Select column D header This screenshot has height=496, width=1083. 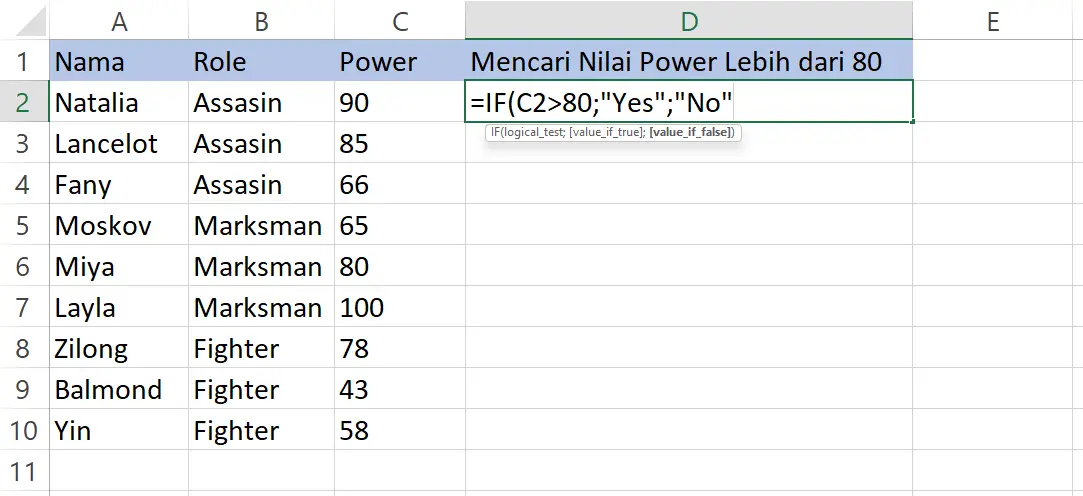(689, 21)
